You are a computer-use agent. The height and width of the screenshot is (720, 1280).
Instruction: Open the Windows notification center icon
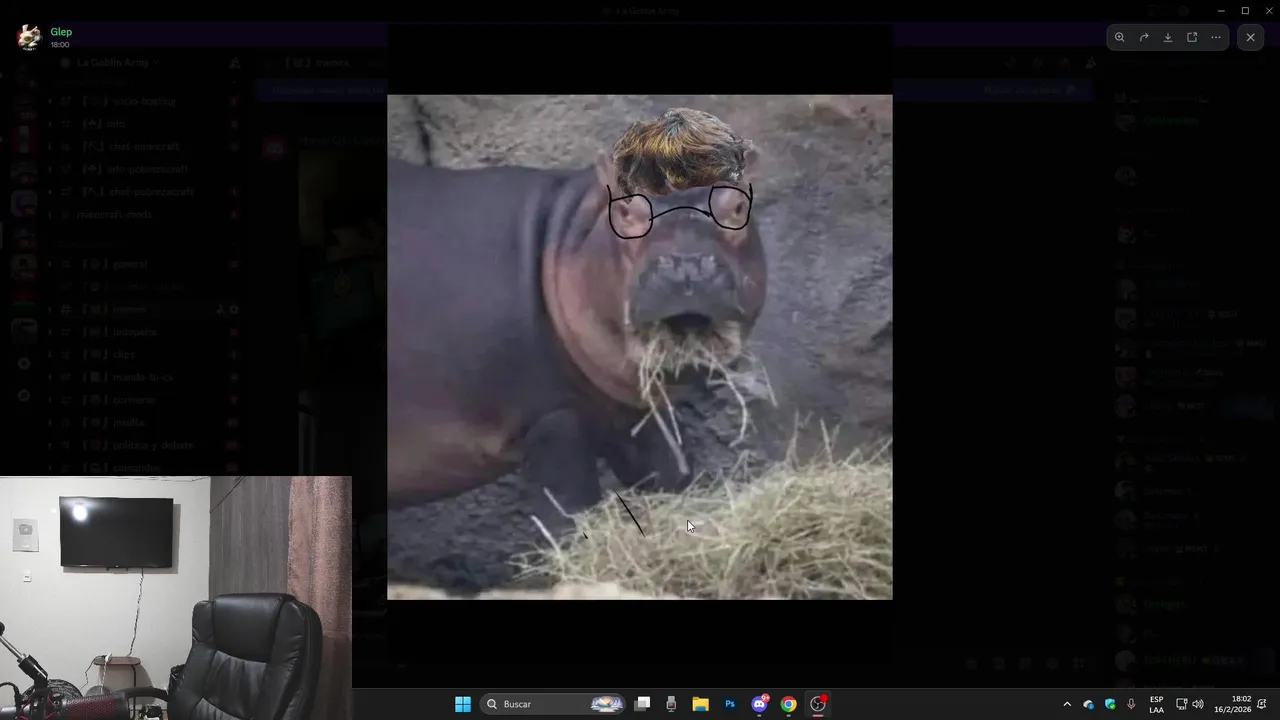(x=1262, y=704)
